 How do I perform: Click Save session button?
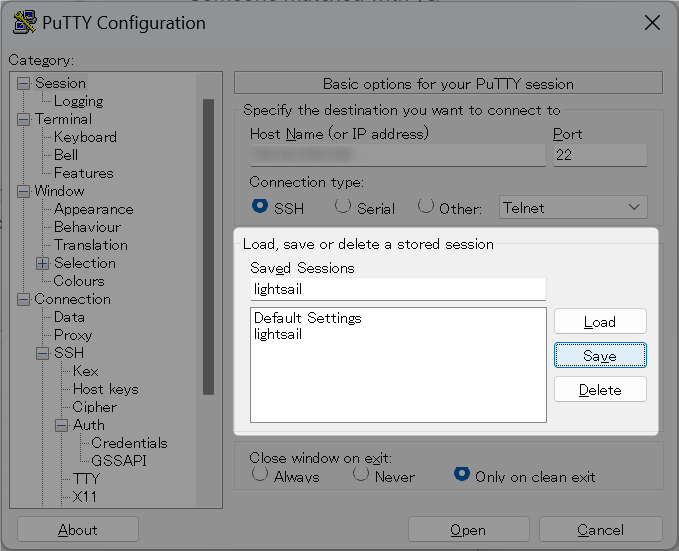coord(600,356)
